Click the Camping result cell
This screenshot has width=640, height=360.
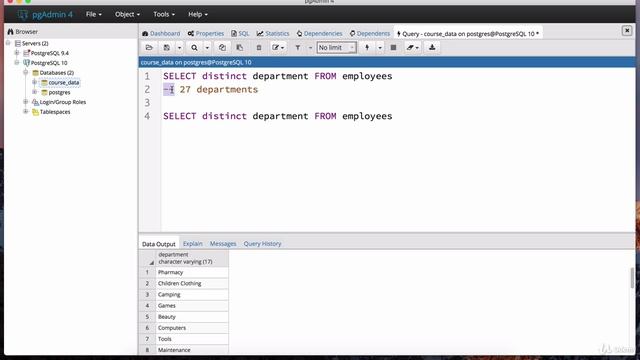click(192, 294)
